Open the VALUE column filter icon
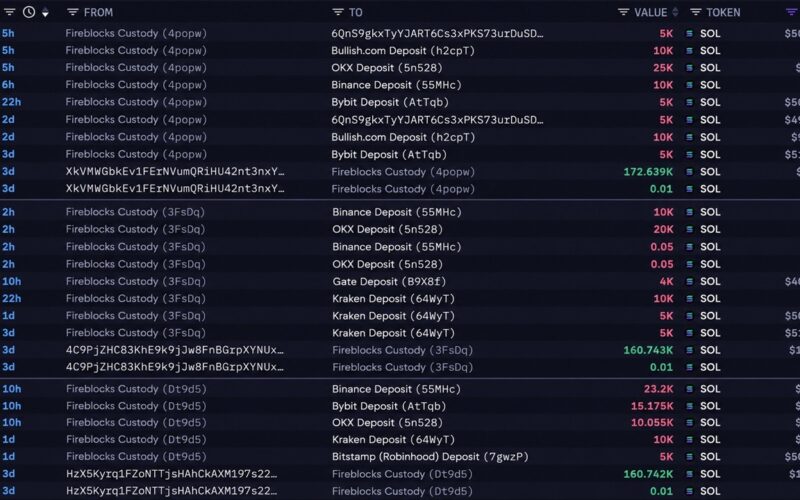The image size is (800, 500). (623, 12)
